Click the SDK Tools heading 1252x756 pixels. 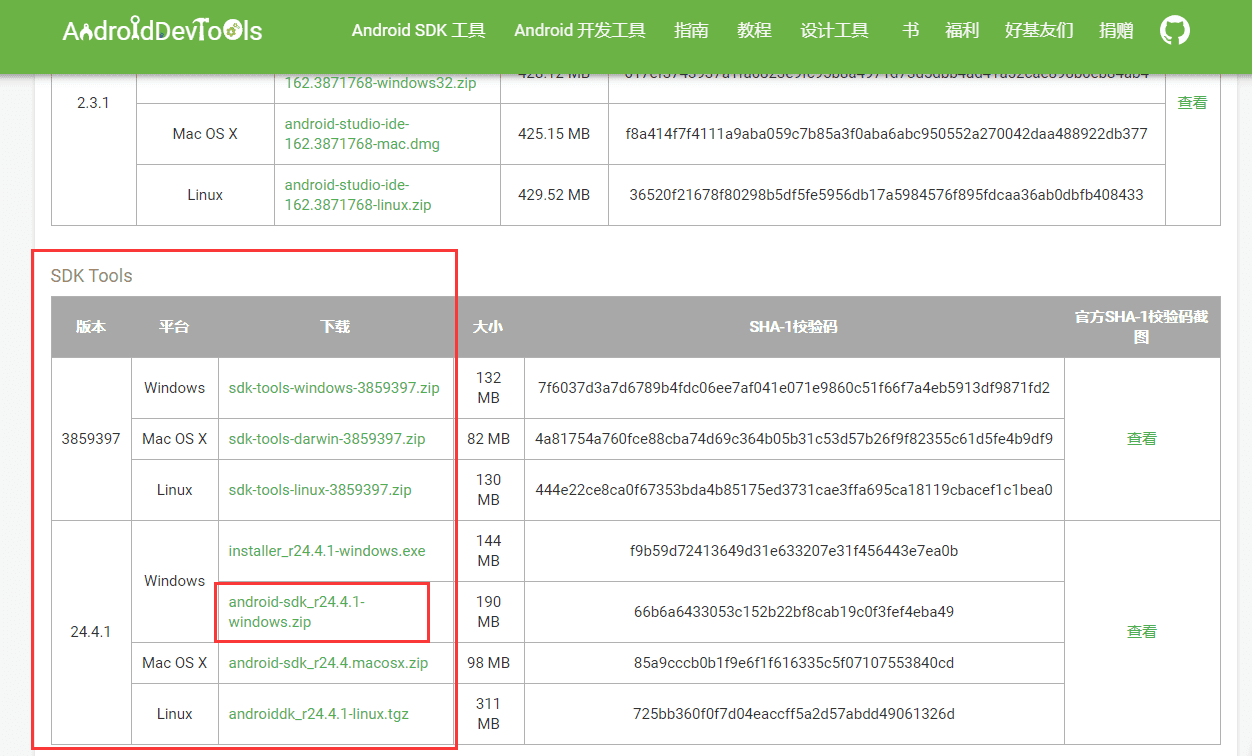click(x=91, y=276)
